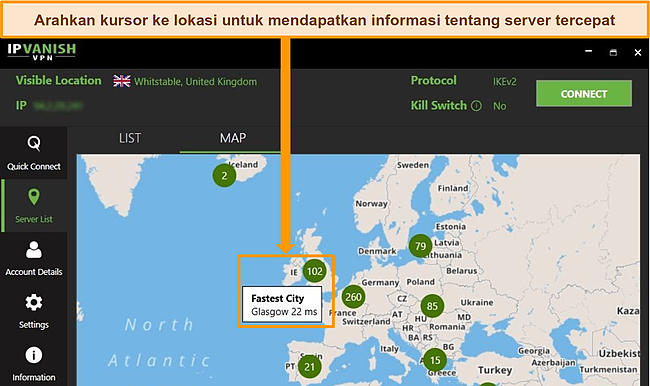650x386 pixels.
Task: Click the Belarus label on the map
Action: click(461, 271)
